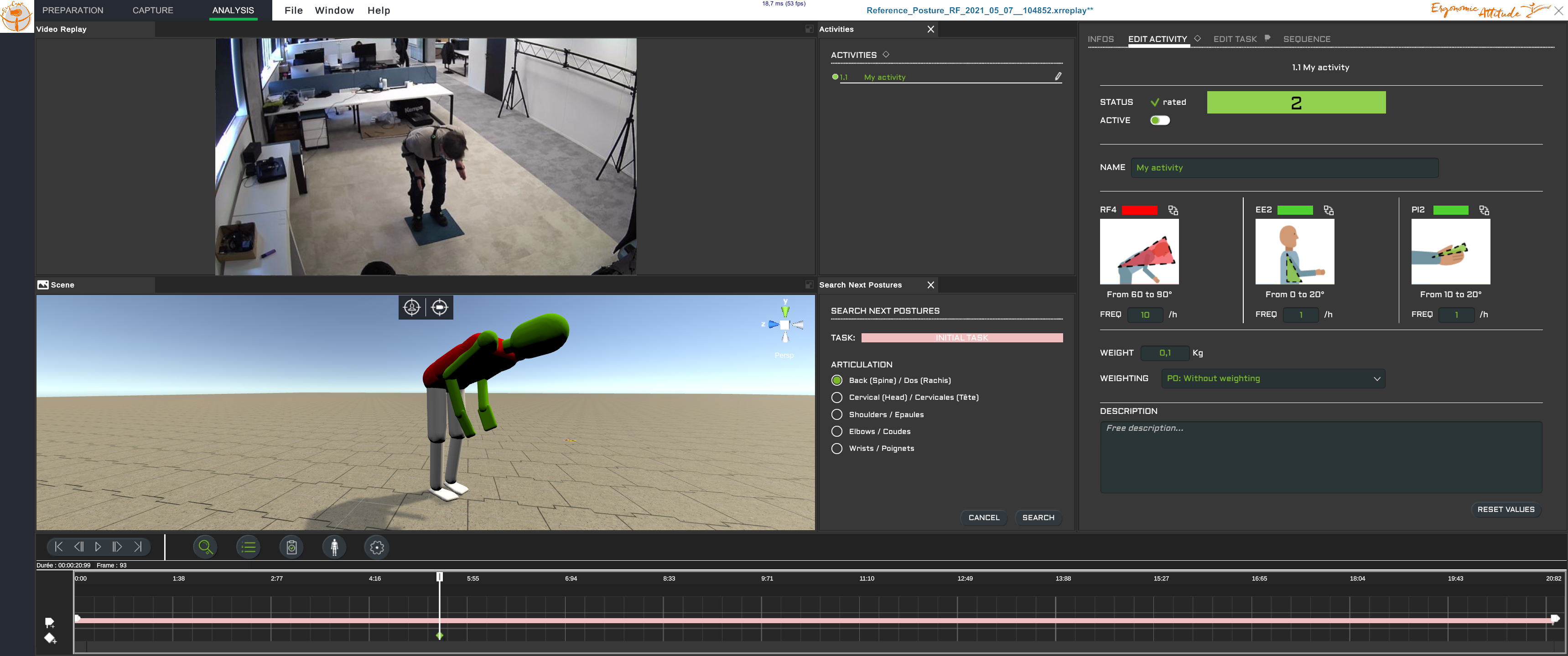Click the left scene camera target icon

(x=412, y=307)
